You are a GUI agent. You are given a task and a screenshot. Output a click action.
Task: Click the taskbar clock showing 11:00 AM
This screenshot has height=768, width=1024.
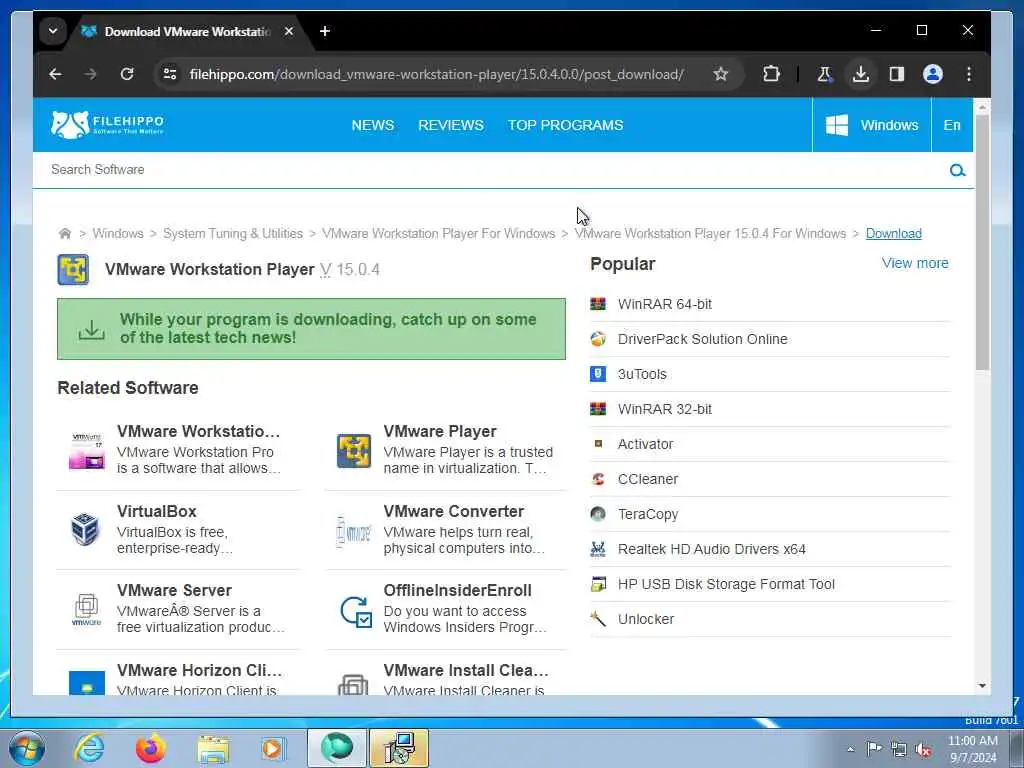coord(973,749)
